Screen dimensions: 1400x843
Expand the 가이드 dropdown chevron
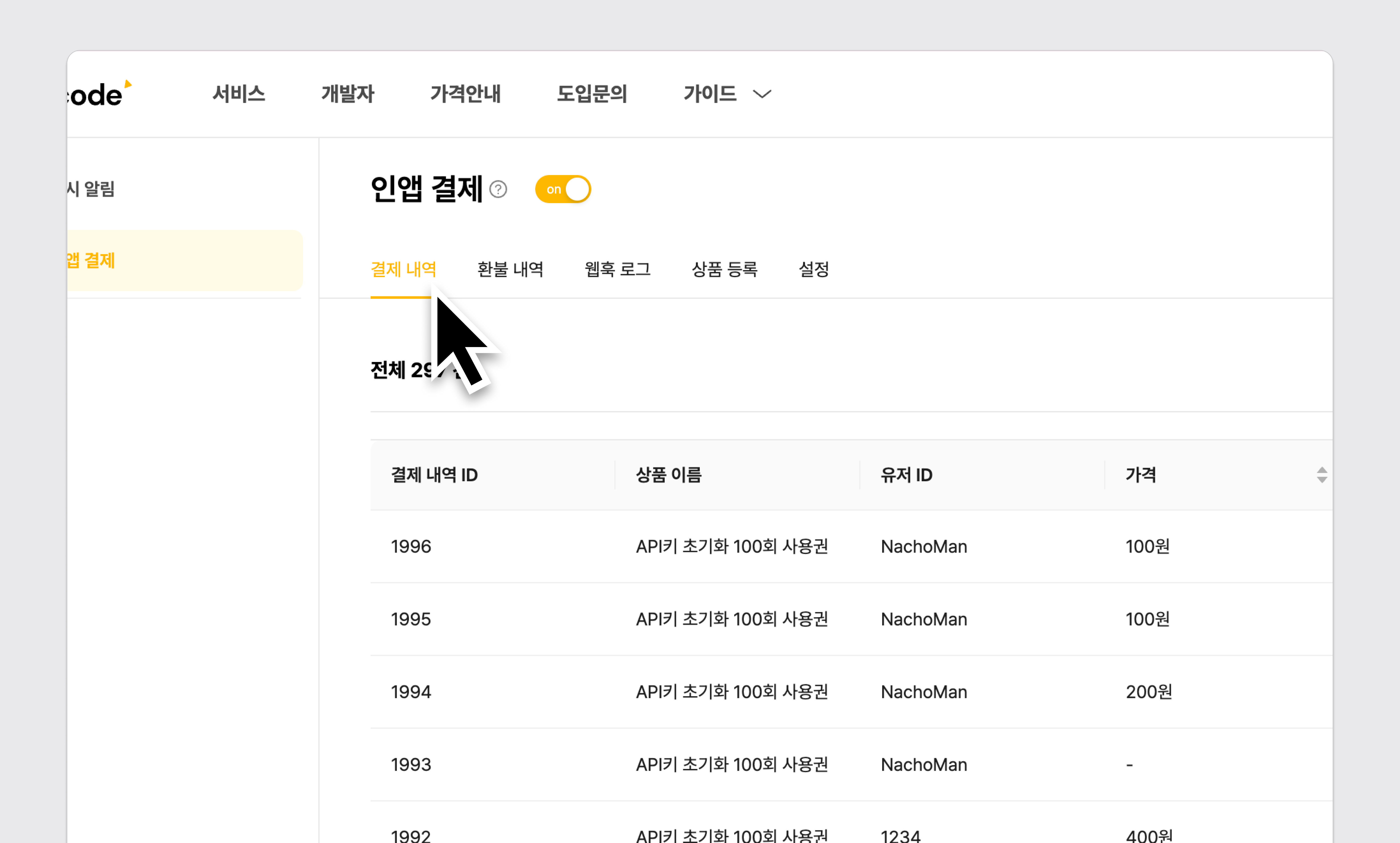[761, 94]
